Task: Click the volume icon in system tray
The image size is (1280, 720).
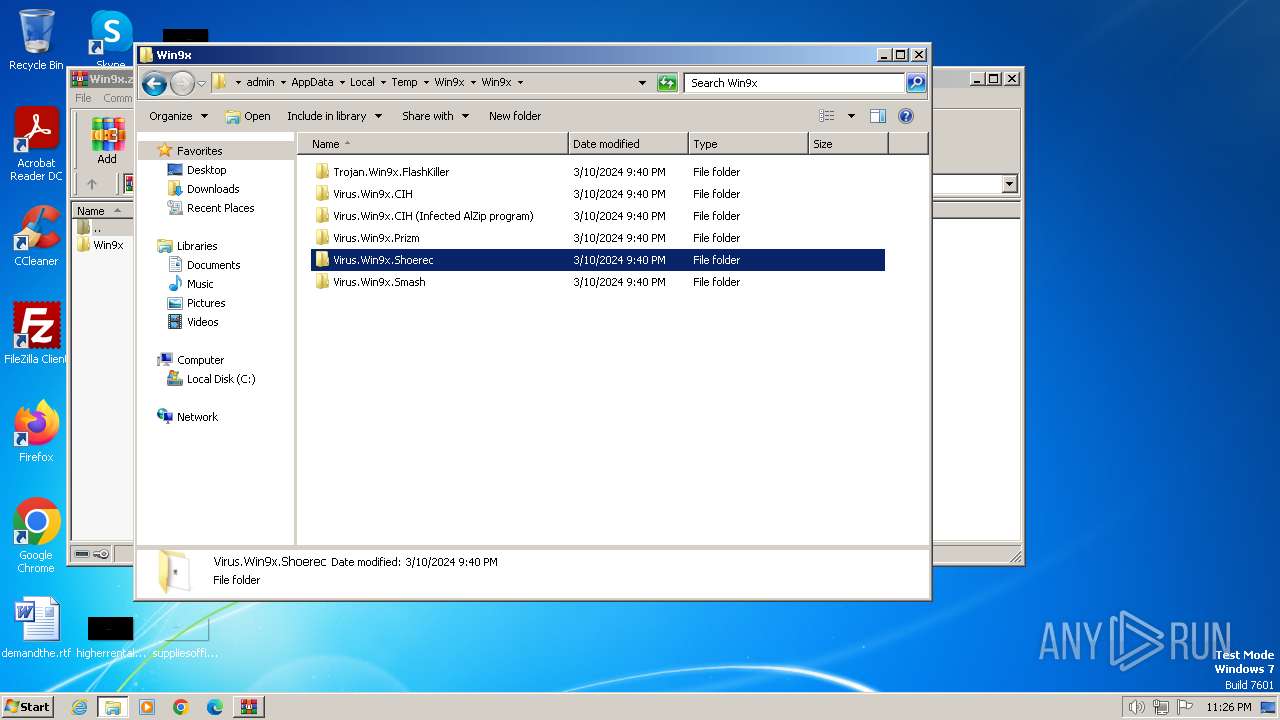Action: point(1136,707)
